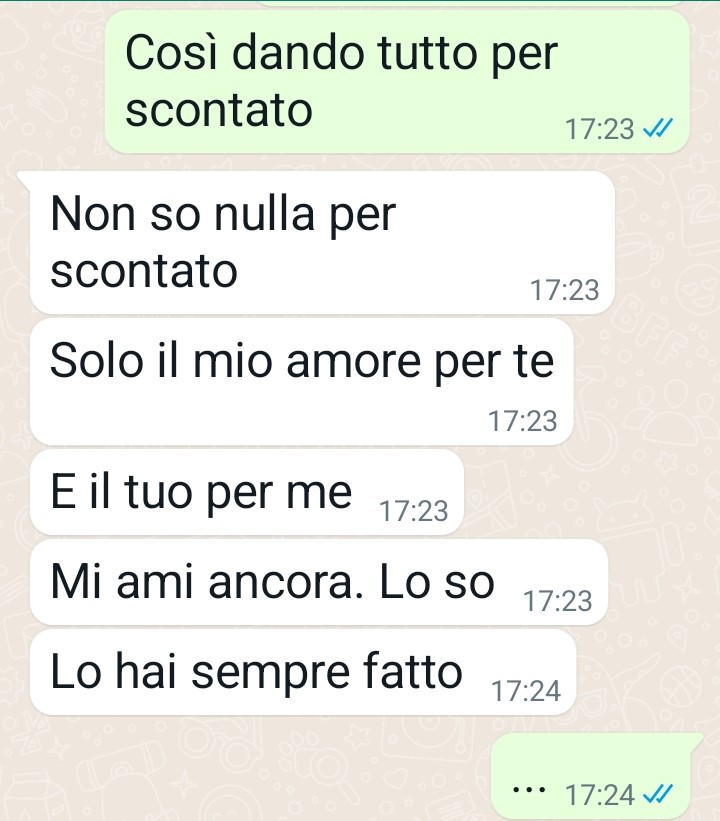This screenshot has width=720, height=821.
Task: Tap the 17:24 timestamp on 'Lo hai sempre fatto'
Action: [x=526, y=691]
